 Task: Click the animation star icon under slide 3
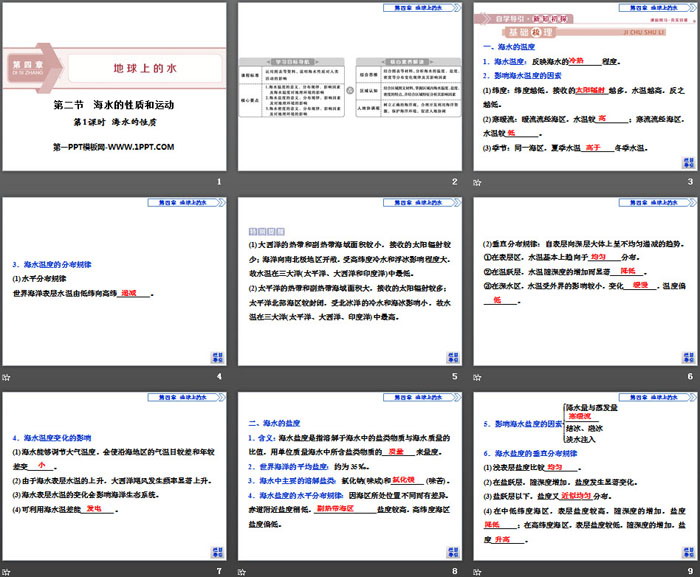(475, 181)
